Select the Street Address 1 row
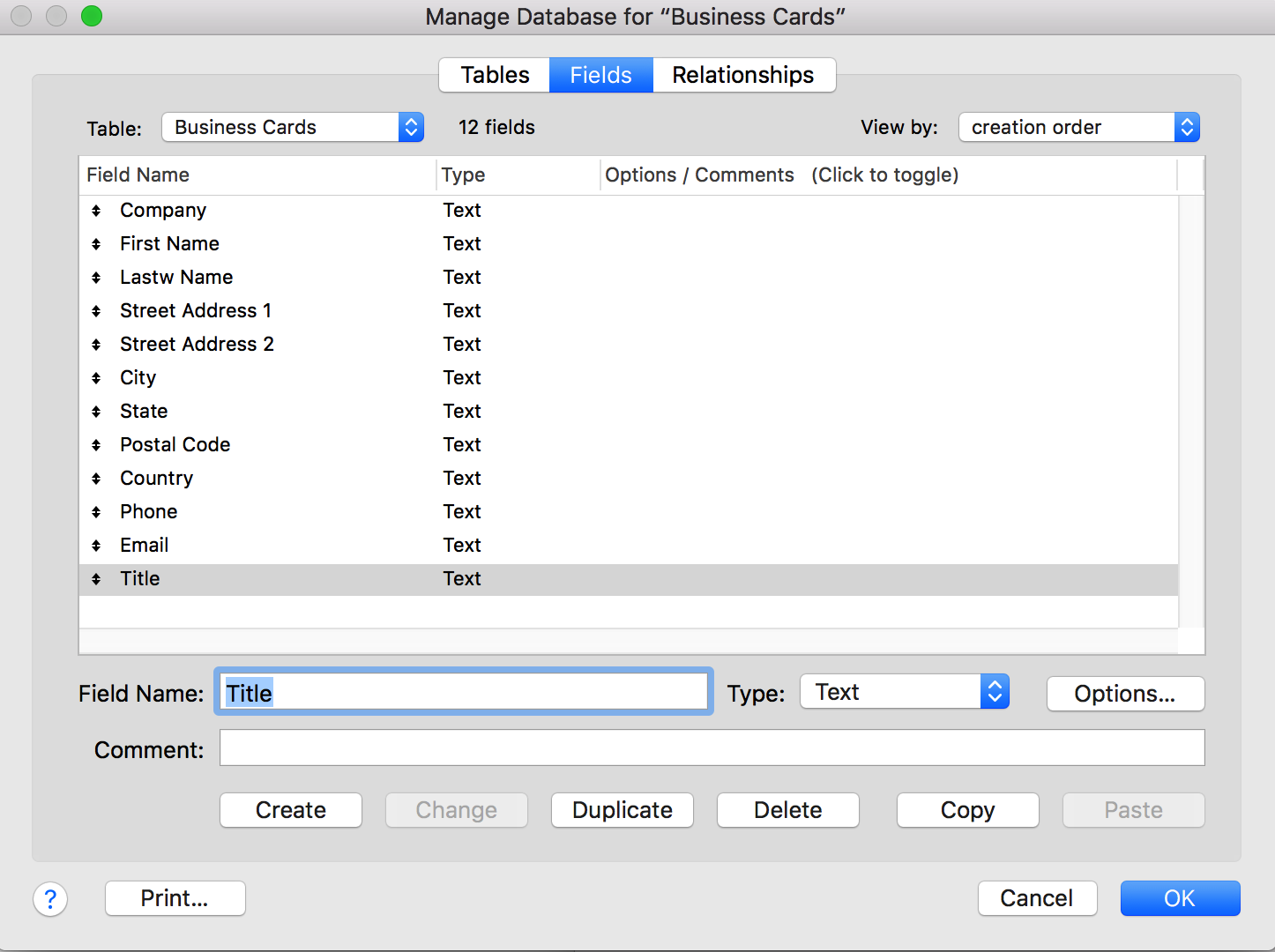This screenshot has width=1275, height=952. (x=629, y=311)
